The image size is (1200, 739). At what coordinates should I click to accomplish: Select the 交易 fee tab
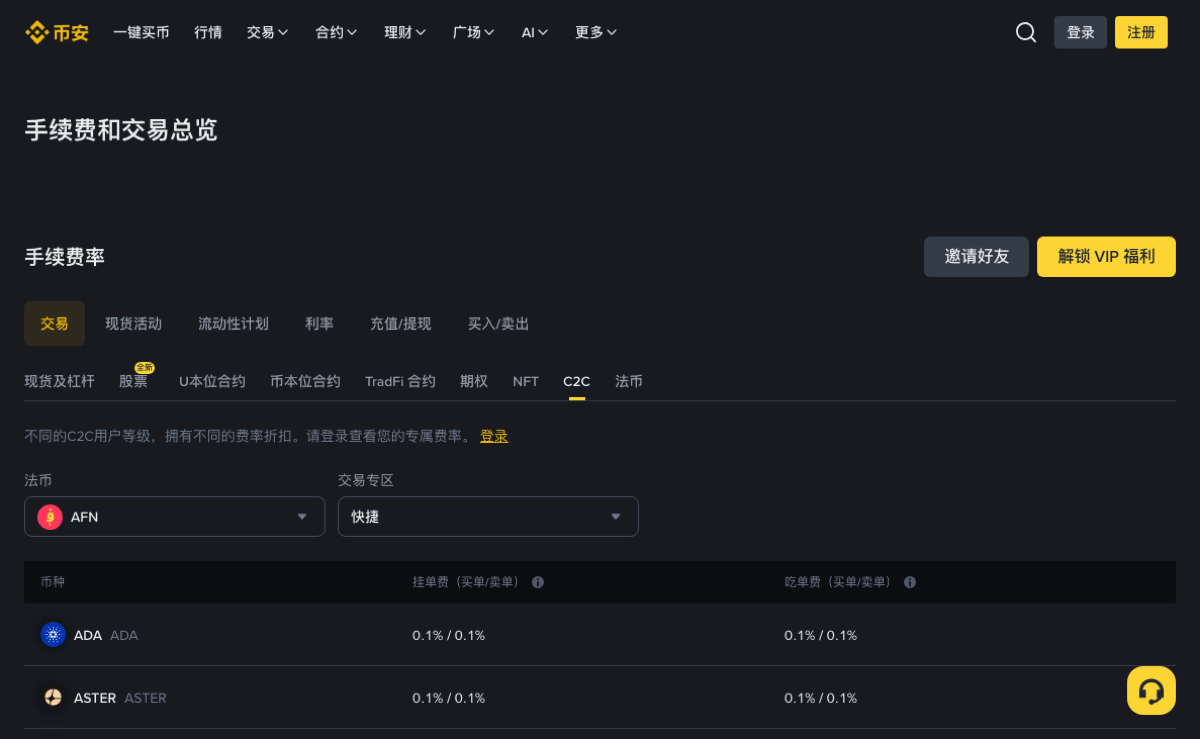54,324
